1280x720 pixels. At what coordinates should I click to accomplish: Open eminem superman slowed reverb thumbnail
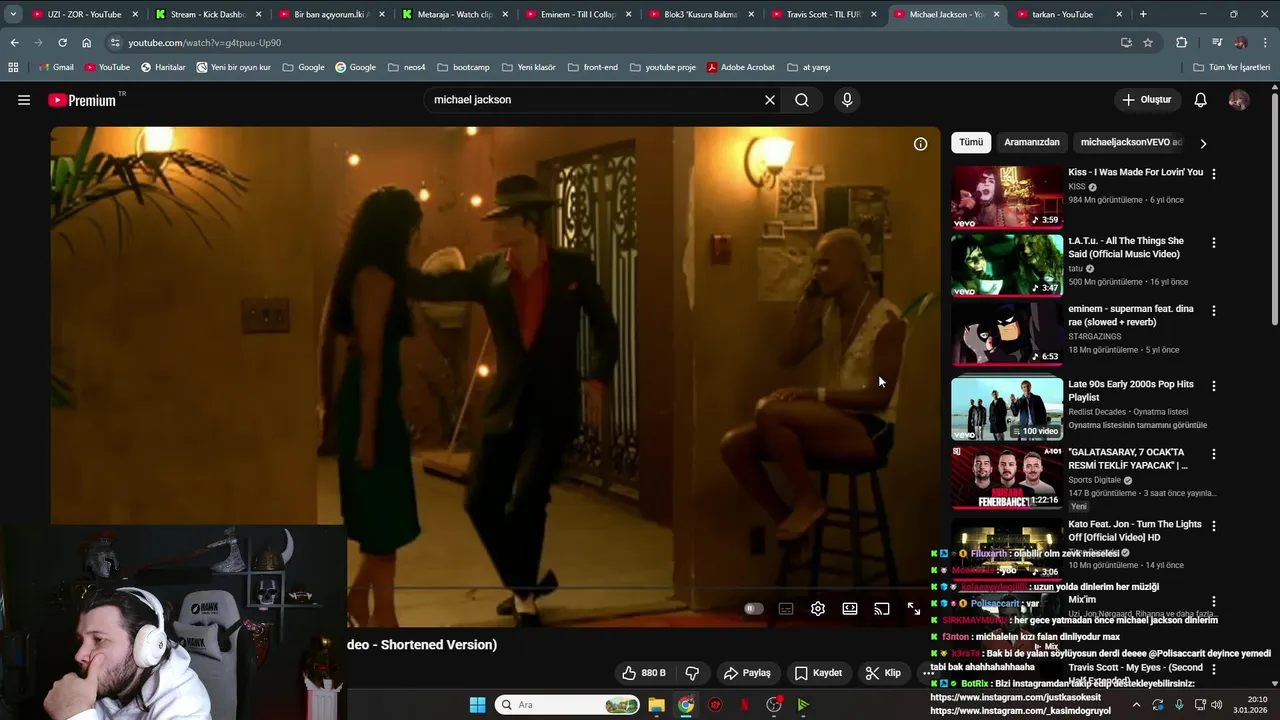1007,333
